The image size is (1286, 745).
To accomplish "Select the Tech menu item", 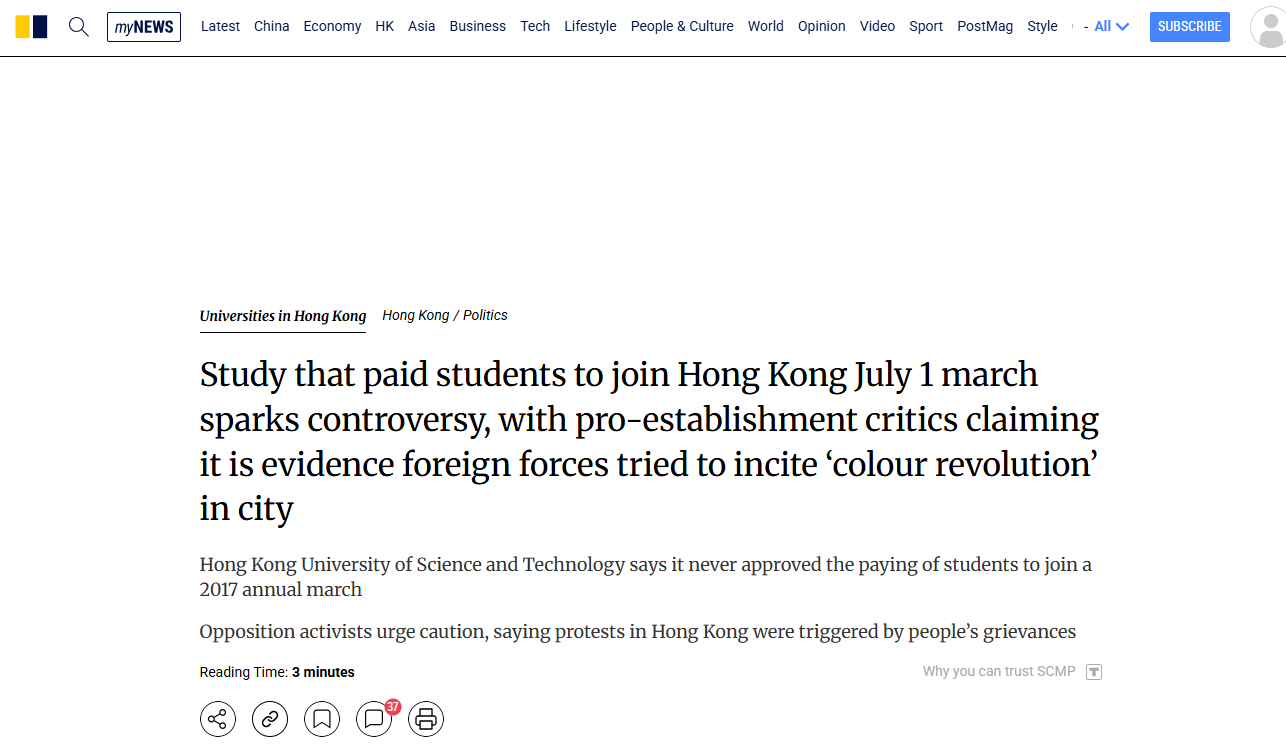I will pyautogui.click(x=535, y=27).
